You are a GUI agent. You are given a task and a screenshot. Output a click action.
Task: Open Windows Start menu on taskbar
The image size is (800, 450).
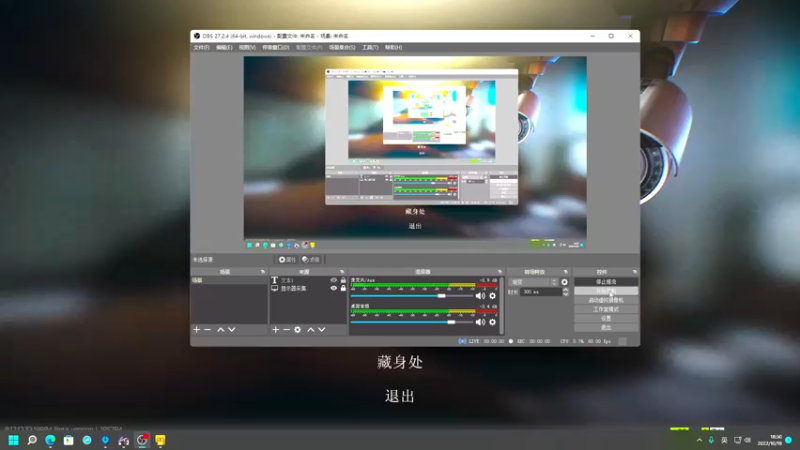pyautogui.click(x=14, y=440)
